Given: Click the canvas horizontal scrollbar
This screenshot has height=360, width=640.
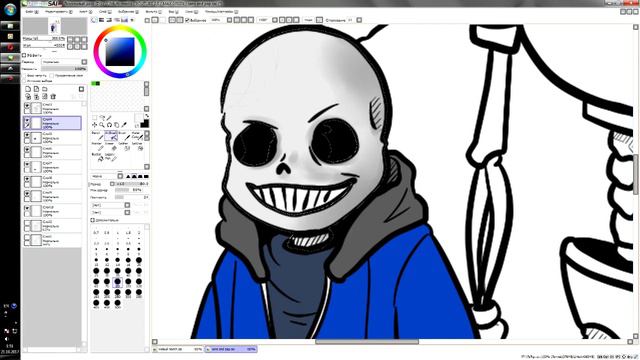Looking at the screenshot, I should pos(367,342).
